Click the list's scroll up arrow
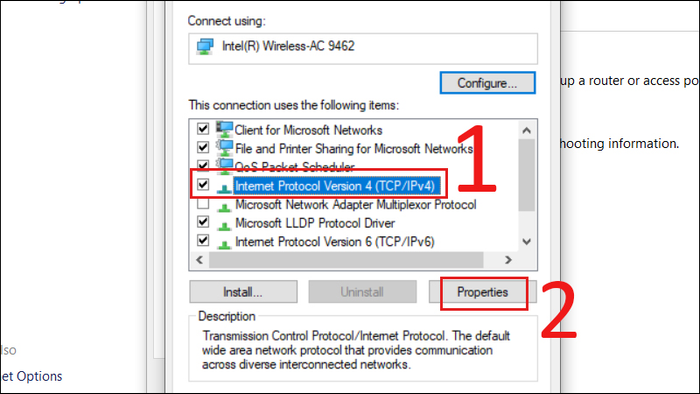 click(527, 130)
